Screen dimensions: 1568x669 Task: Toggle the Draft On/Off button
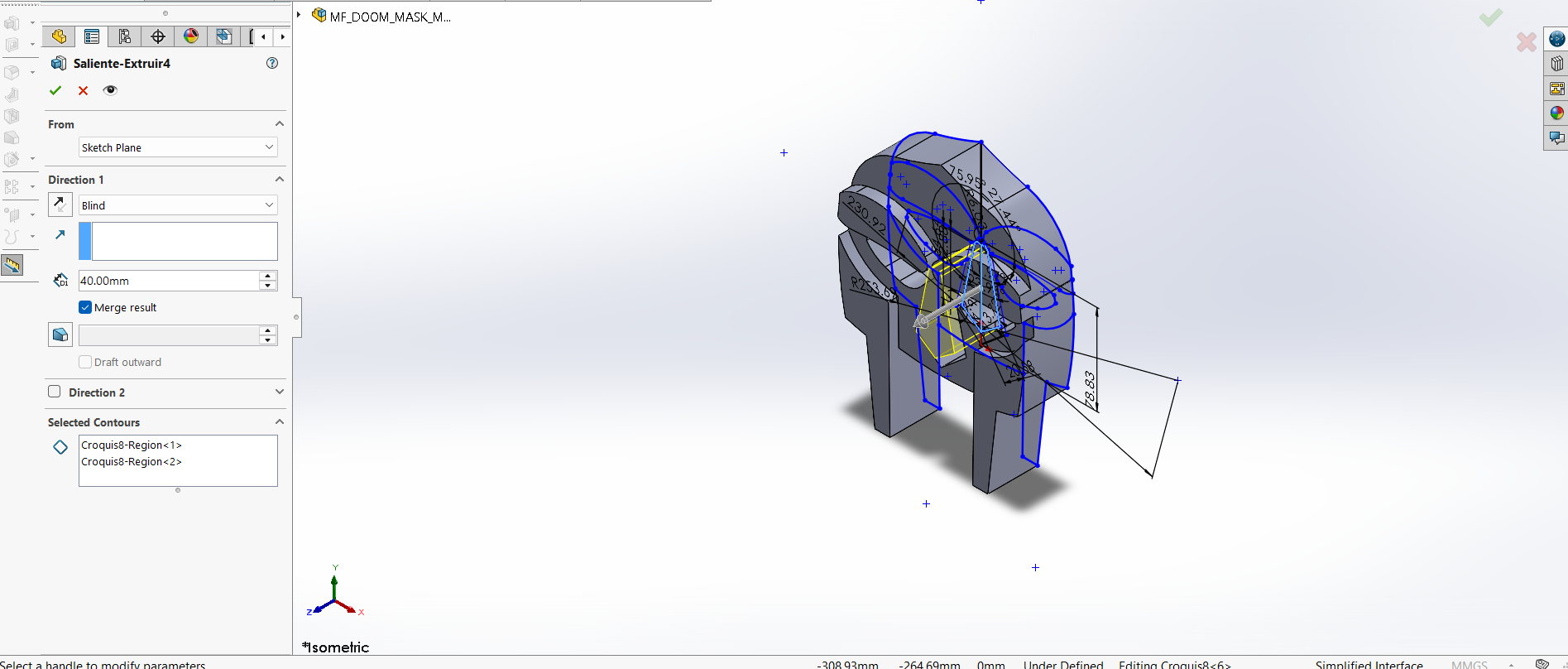click(60, 334)
